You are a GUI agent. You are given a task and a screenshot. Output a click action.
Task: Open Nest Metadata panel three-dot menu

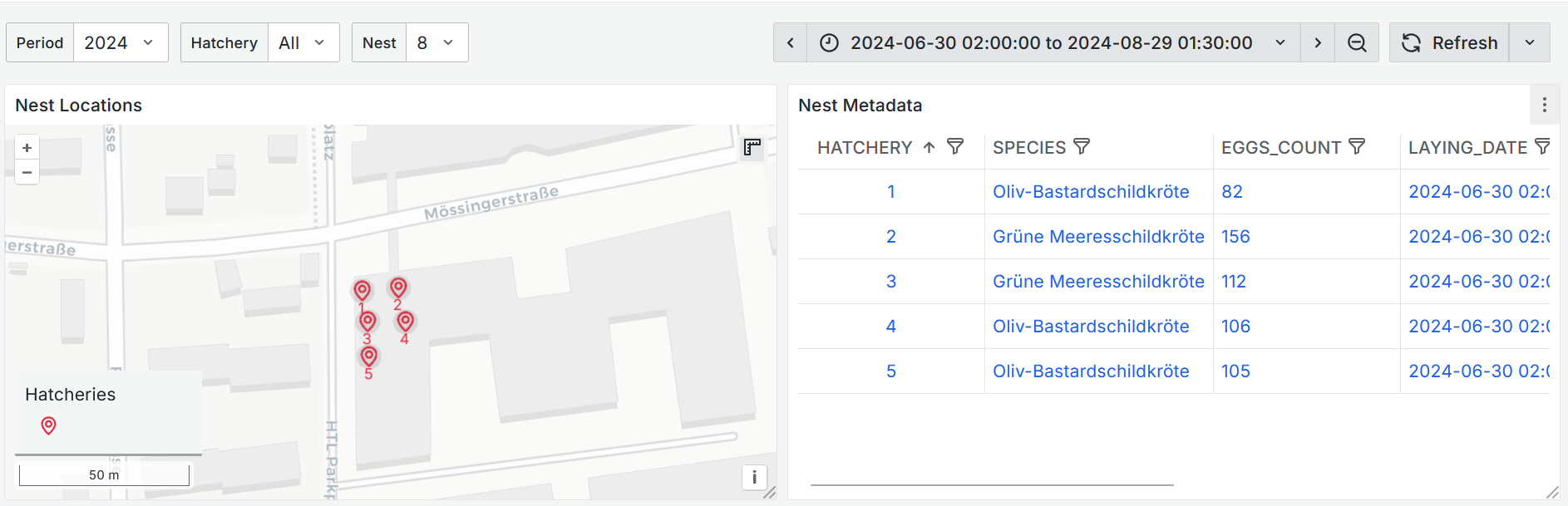coord(1544,106)
